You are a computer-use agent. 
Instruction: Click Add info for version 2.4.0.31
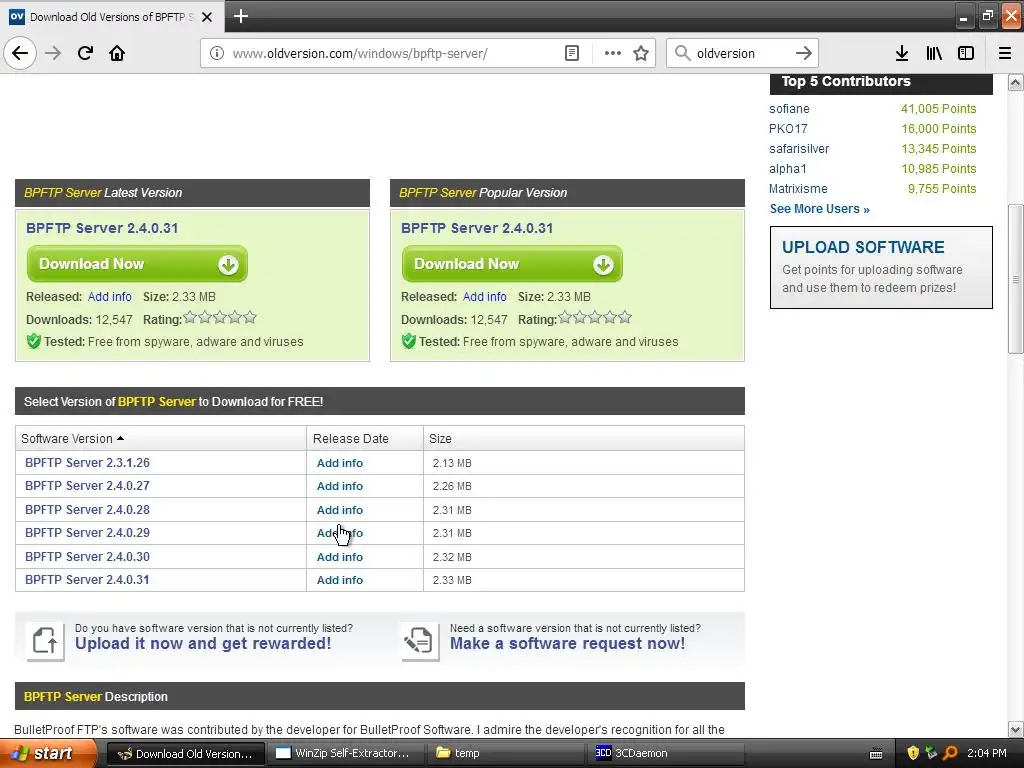[x=340, y=580]
